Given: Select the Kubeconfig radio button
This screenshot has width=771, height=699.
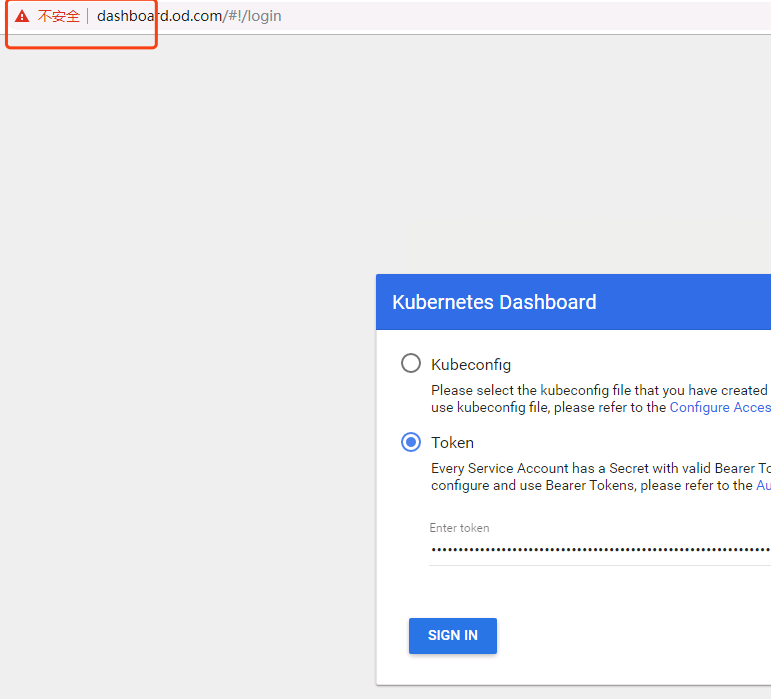Looking at the screenshot, I should 411,363.
